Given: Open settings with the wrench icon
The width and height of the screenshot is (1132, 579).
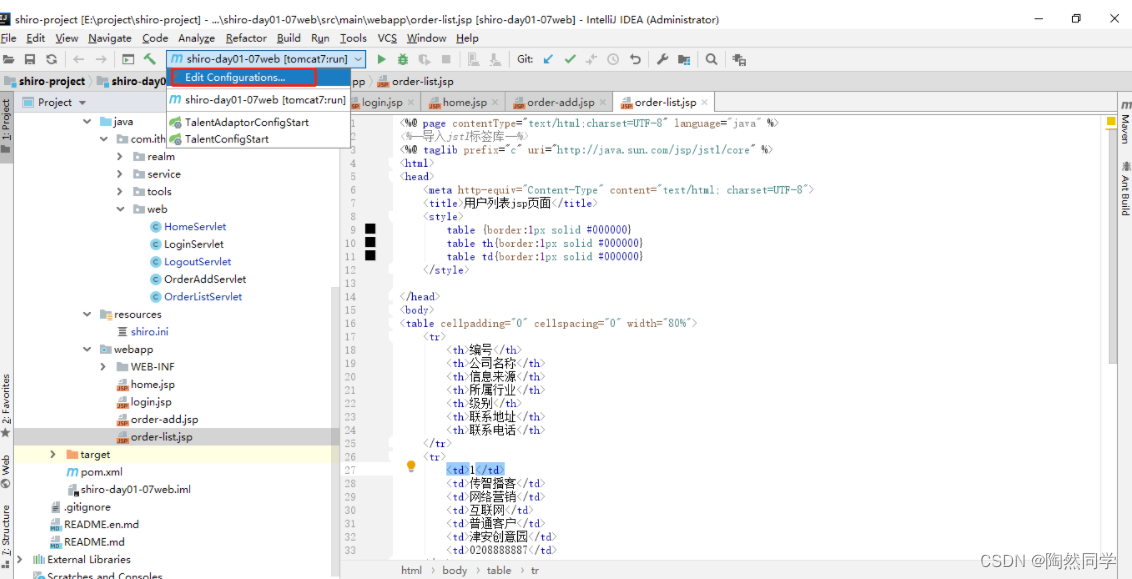Looking at the screenshot, I should pyautogui.click(x=662, y=59).
